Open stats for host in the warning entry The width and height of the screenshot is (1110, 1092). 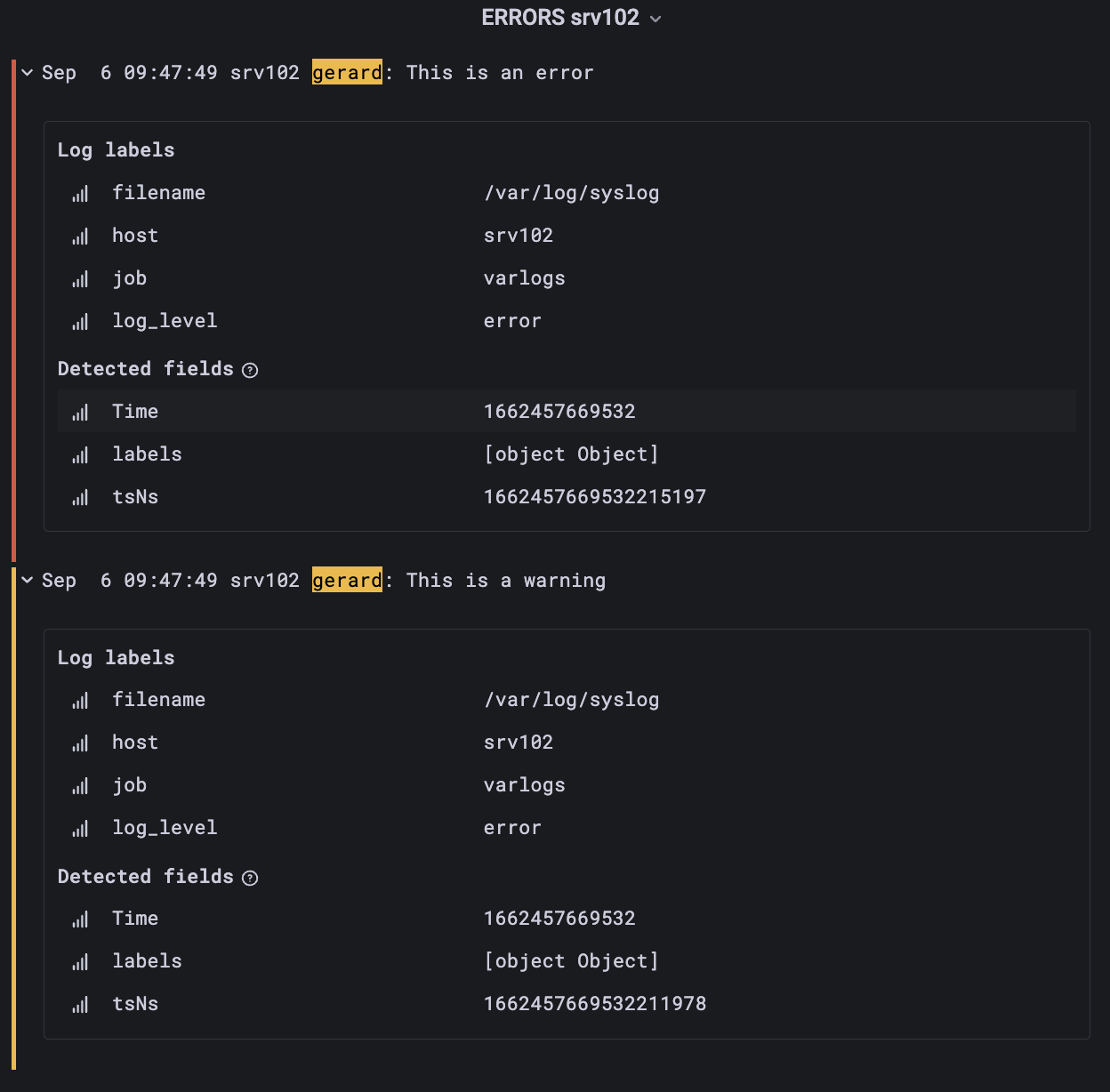pos(80,743)
